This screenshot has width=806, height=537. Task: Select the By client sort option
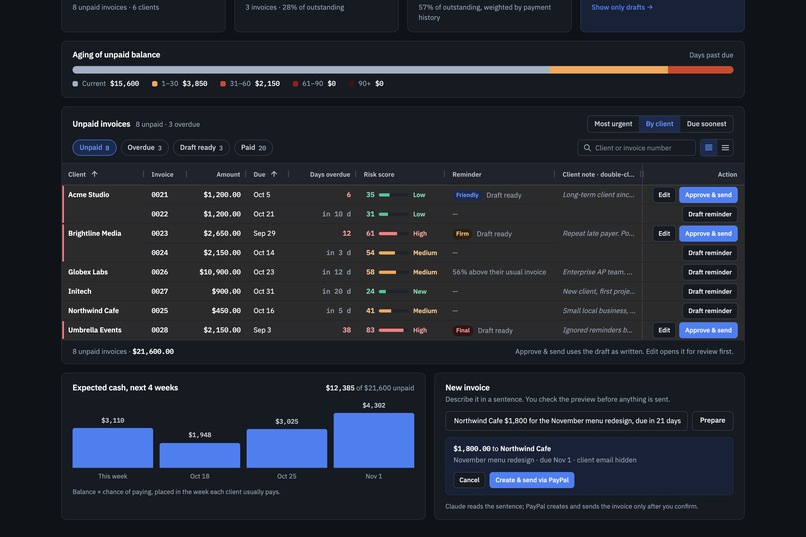660,124
